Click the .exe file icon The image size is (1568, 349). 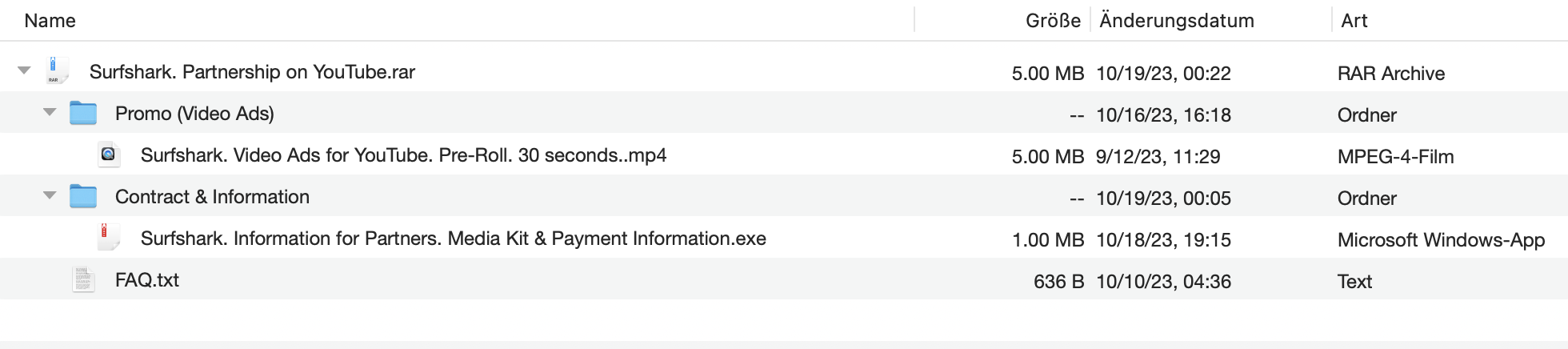(109, 238)
